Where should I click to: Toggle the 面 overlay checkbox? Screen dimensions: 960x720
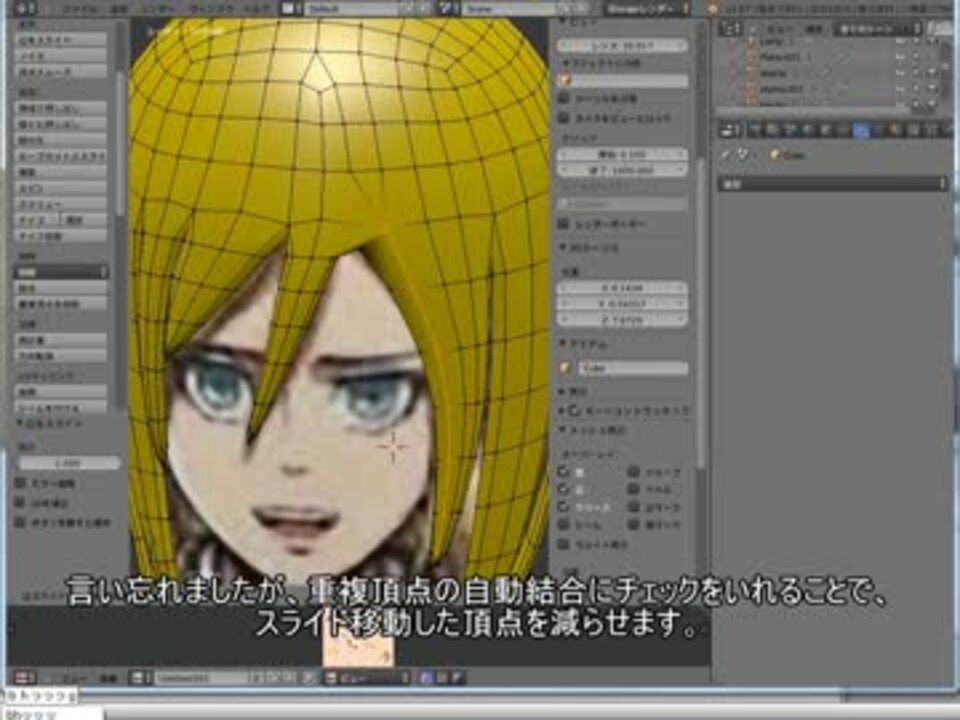(x=564, y=473)
